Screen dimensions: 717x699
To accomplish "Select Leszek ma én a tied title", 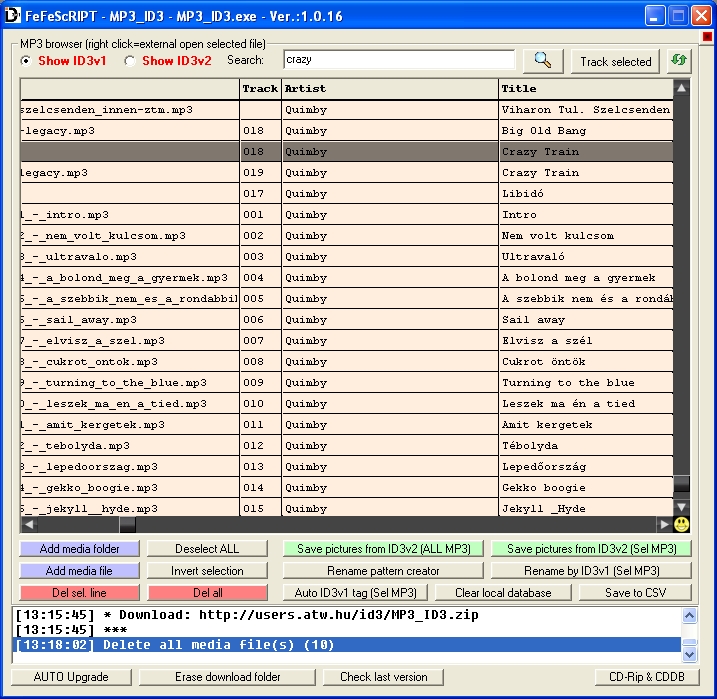I will tap(586, 404).
